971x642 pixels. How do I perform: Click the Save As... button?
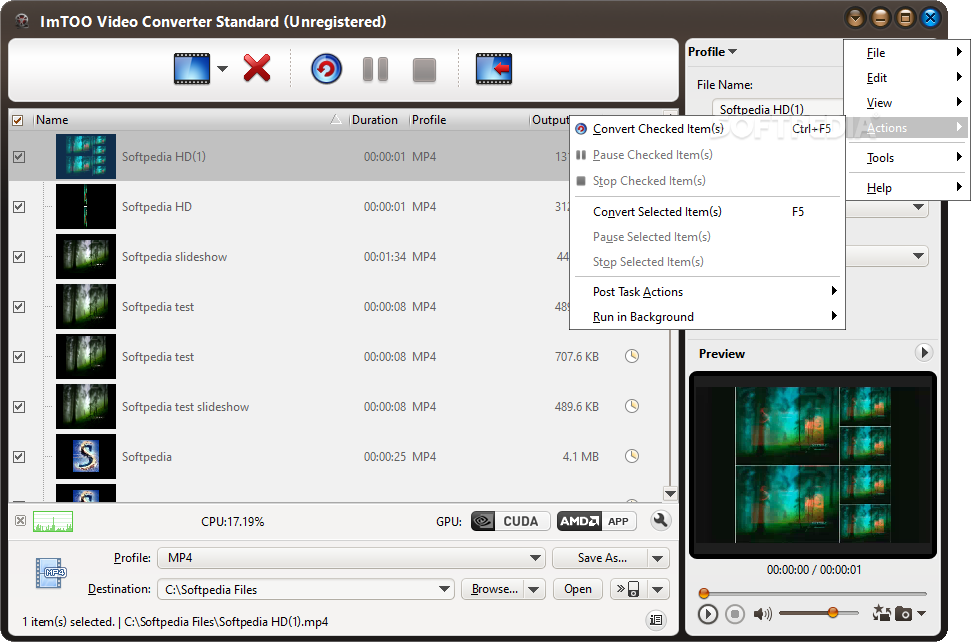click(x=601, y=558)
